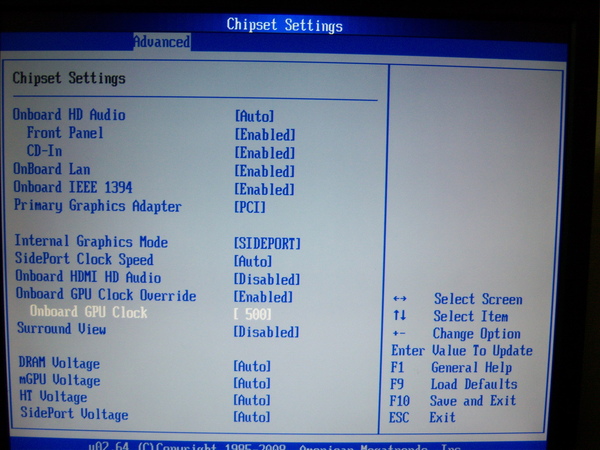
Task: Select the Front Panel label
Action: [65, 133]
